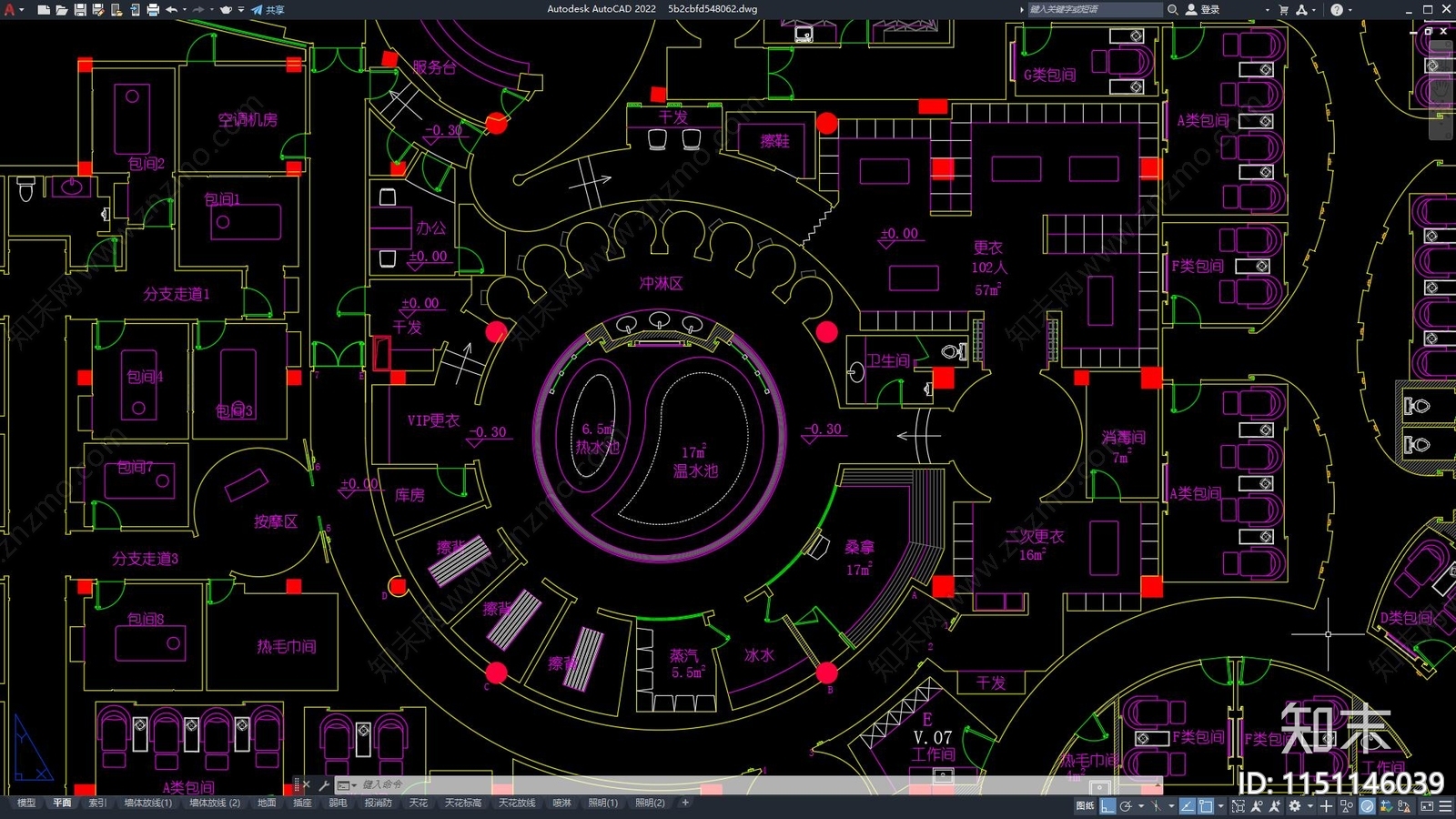
Task: Toggle Isolate objects circle icon in status bar
Action: (x=1367, y=805)
